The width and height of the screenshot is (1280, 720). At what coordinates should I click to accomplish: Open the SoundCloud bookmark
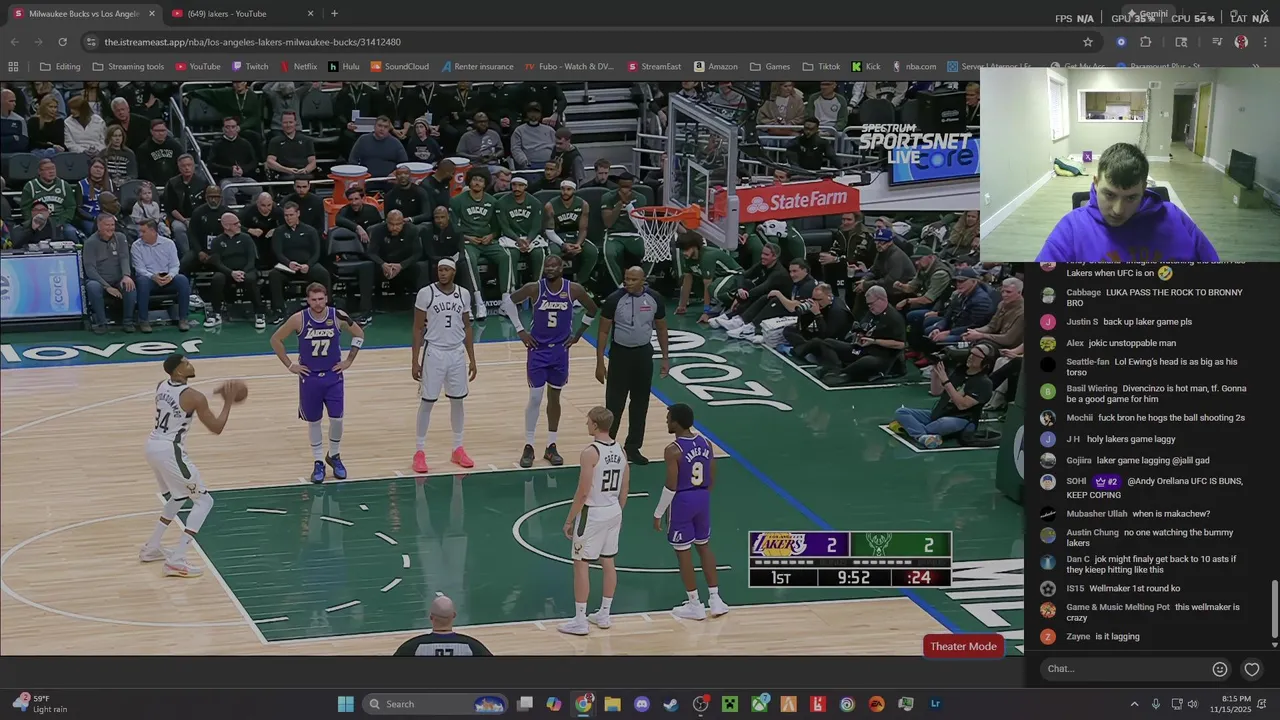tap(400, 67)
